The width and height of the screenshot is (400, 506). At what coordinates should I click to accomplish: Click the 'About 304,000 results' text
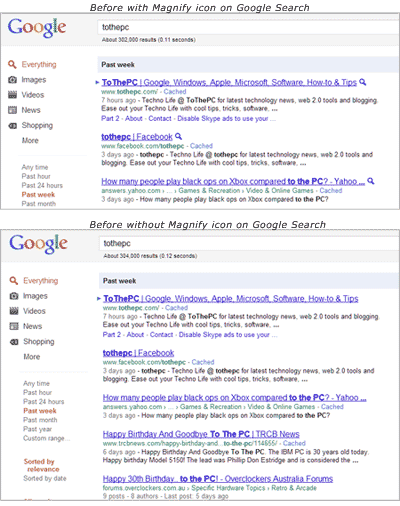(x=150, y=256)
